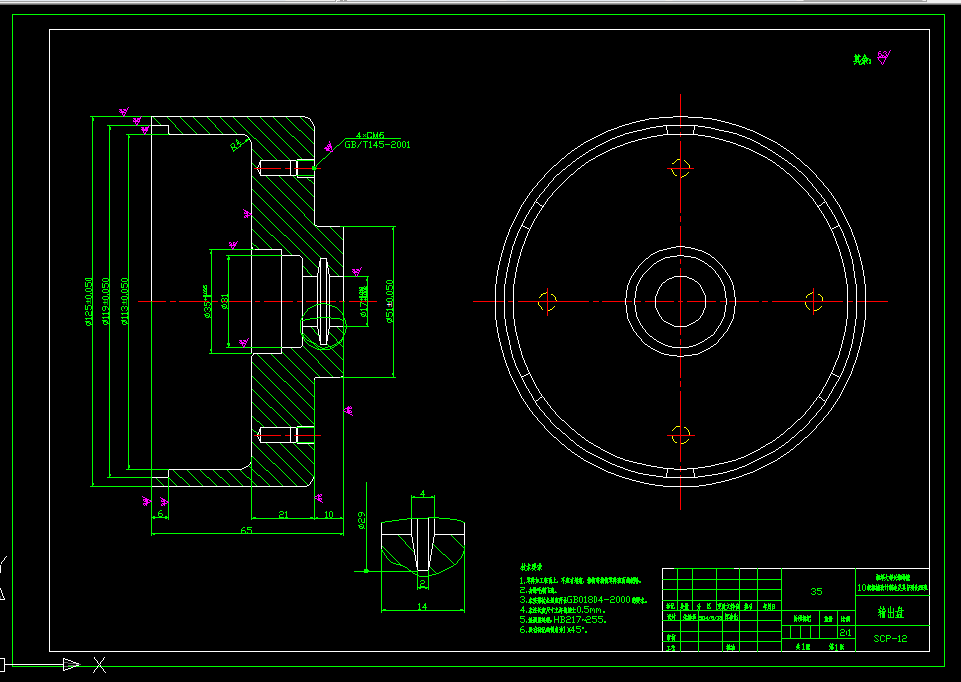
Task: Click the 6 step-width dimension
Action: [161, 514]
